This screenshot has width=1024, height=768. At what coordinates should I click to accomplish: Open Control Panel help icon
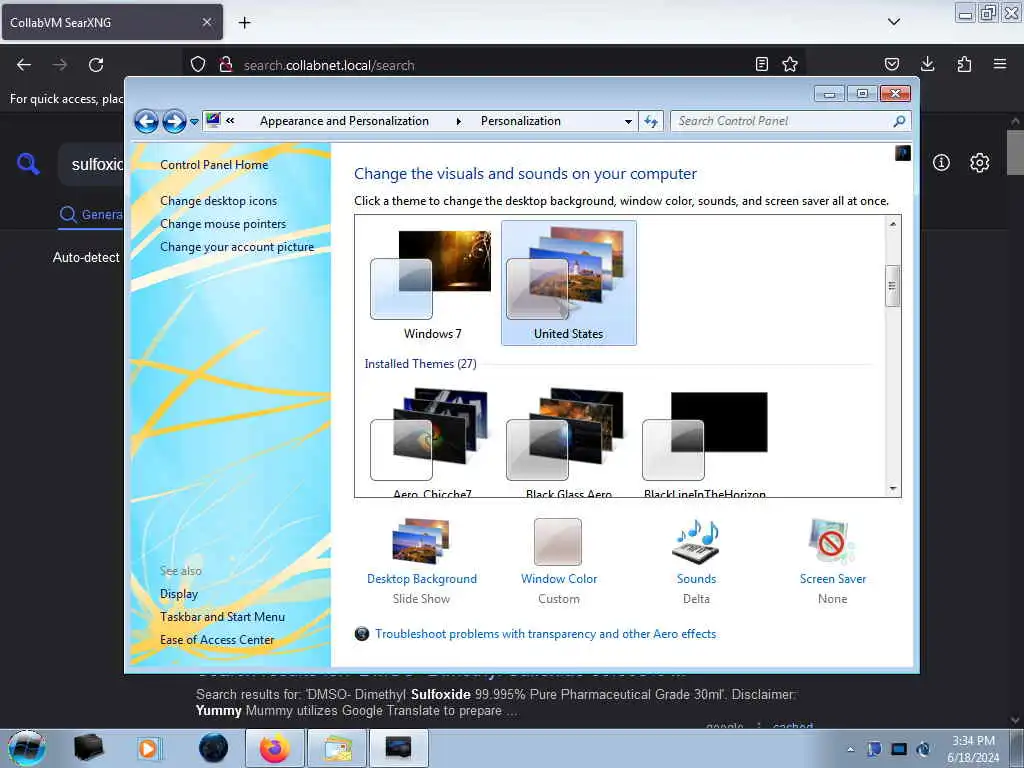coord(903,153)
